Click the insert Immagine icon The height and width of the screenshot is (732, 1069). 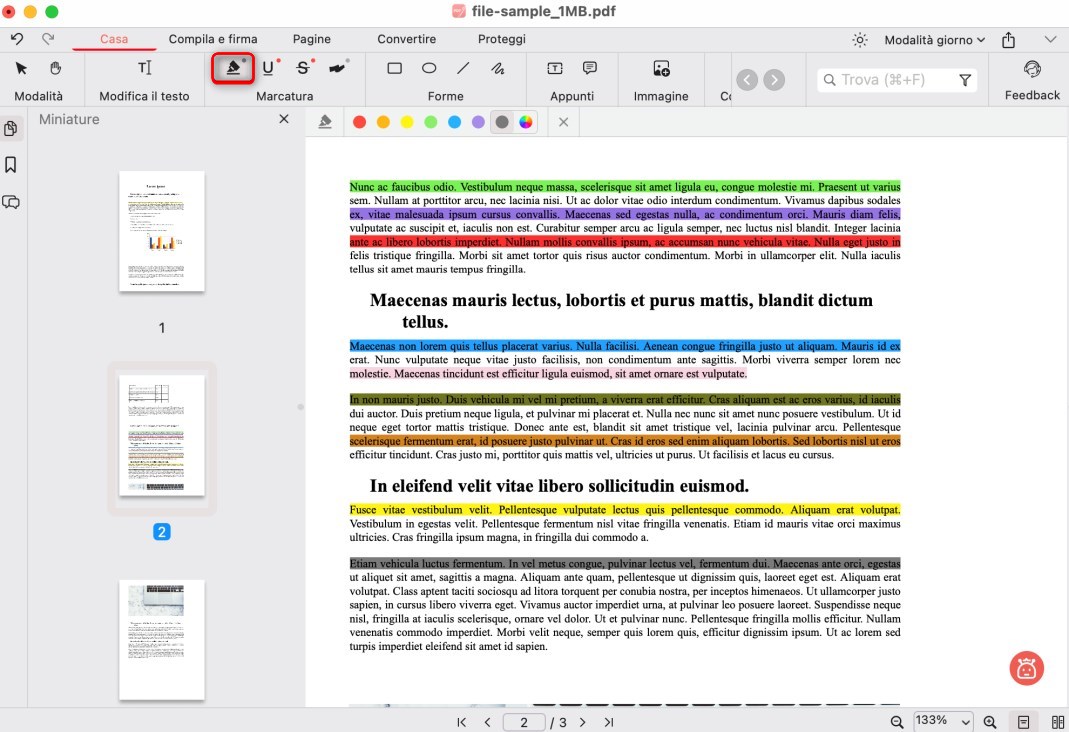659,70
